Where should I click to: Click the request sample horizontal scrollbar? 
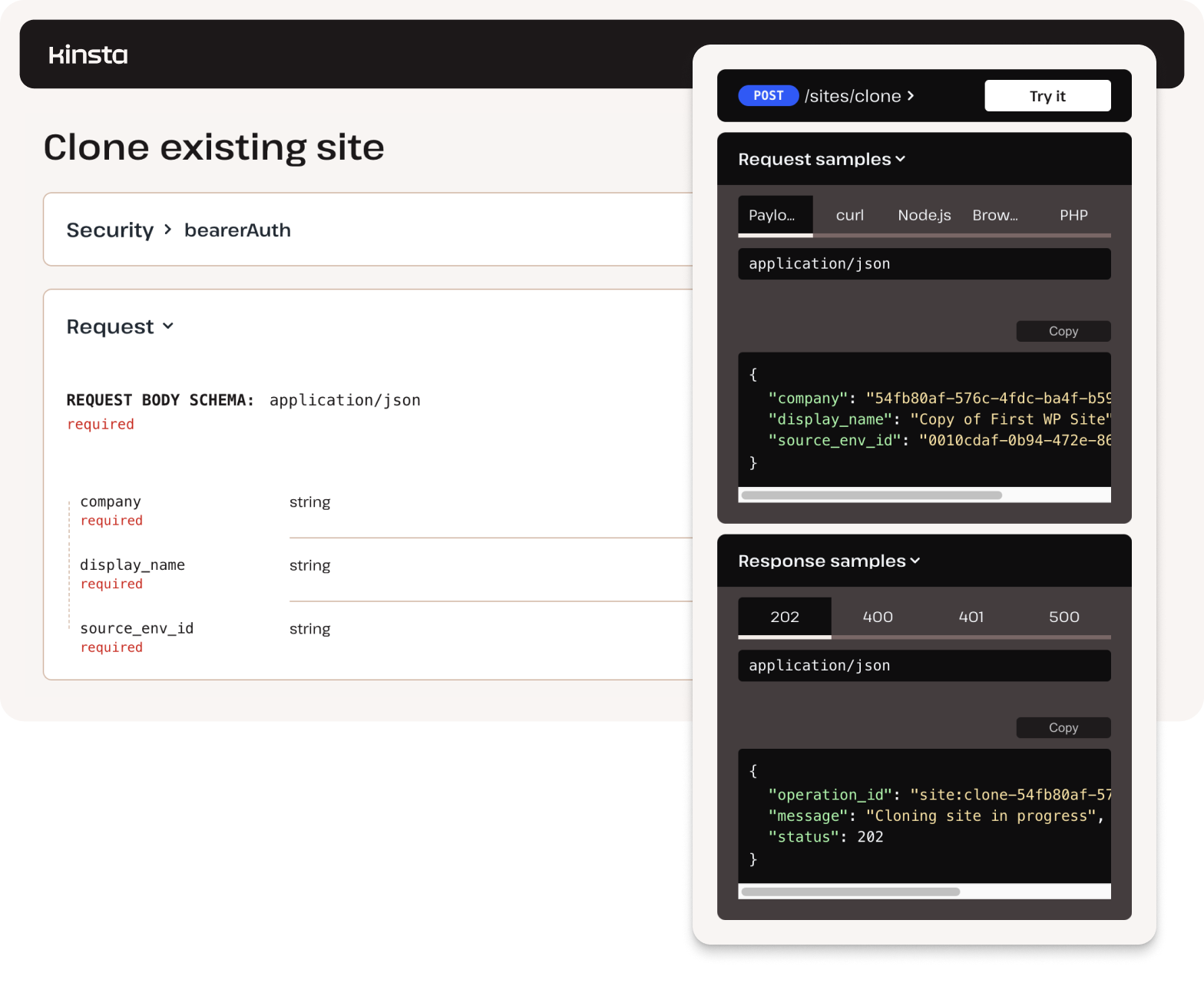[872, 495]
